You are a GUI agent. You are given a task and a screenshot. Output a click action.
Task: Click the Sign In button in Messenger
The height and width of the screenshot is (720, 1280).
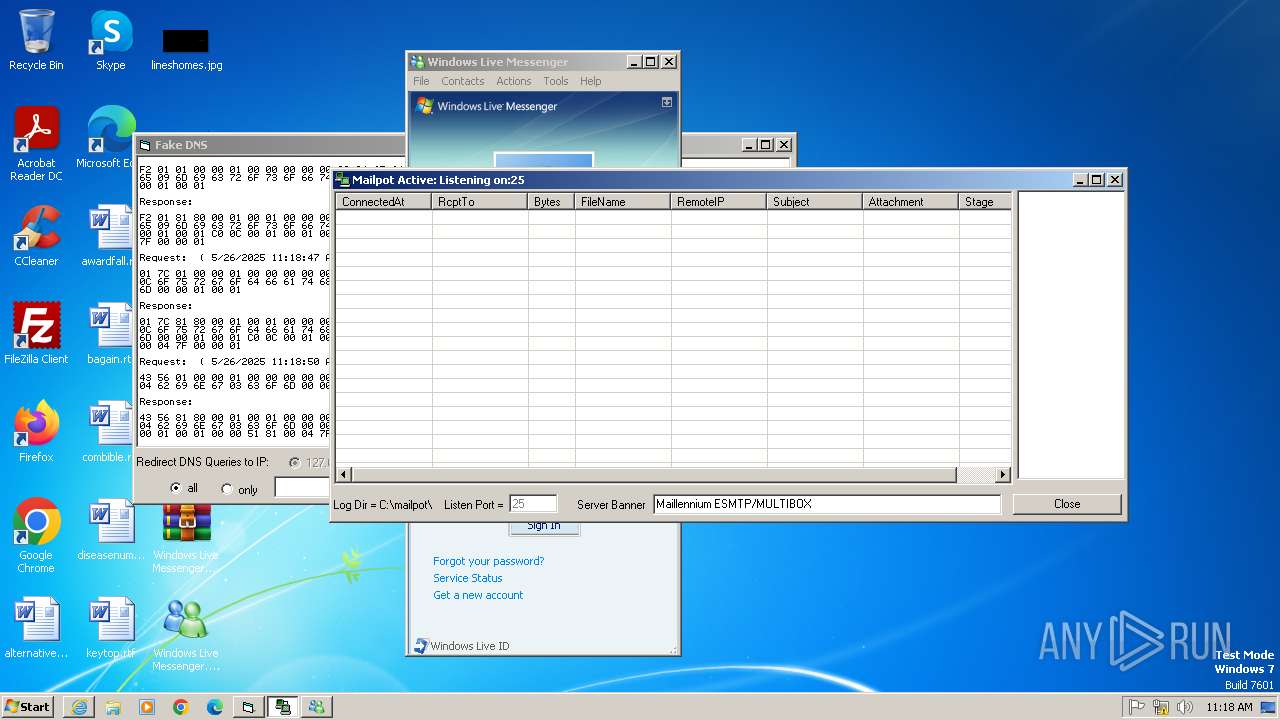pyautogui.click(x=544, y=527)
